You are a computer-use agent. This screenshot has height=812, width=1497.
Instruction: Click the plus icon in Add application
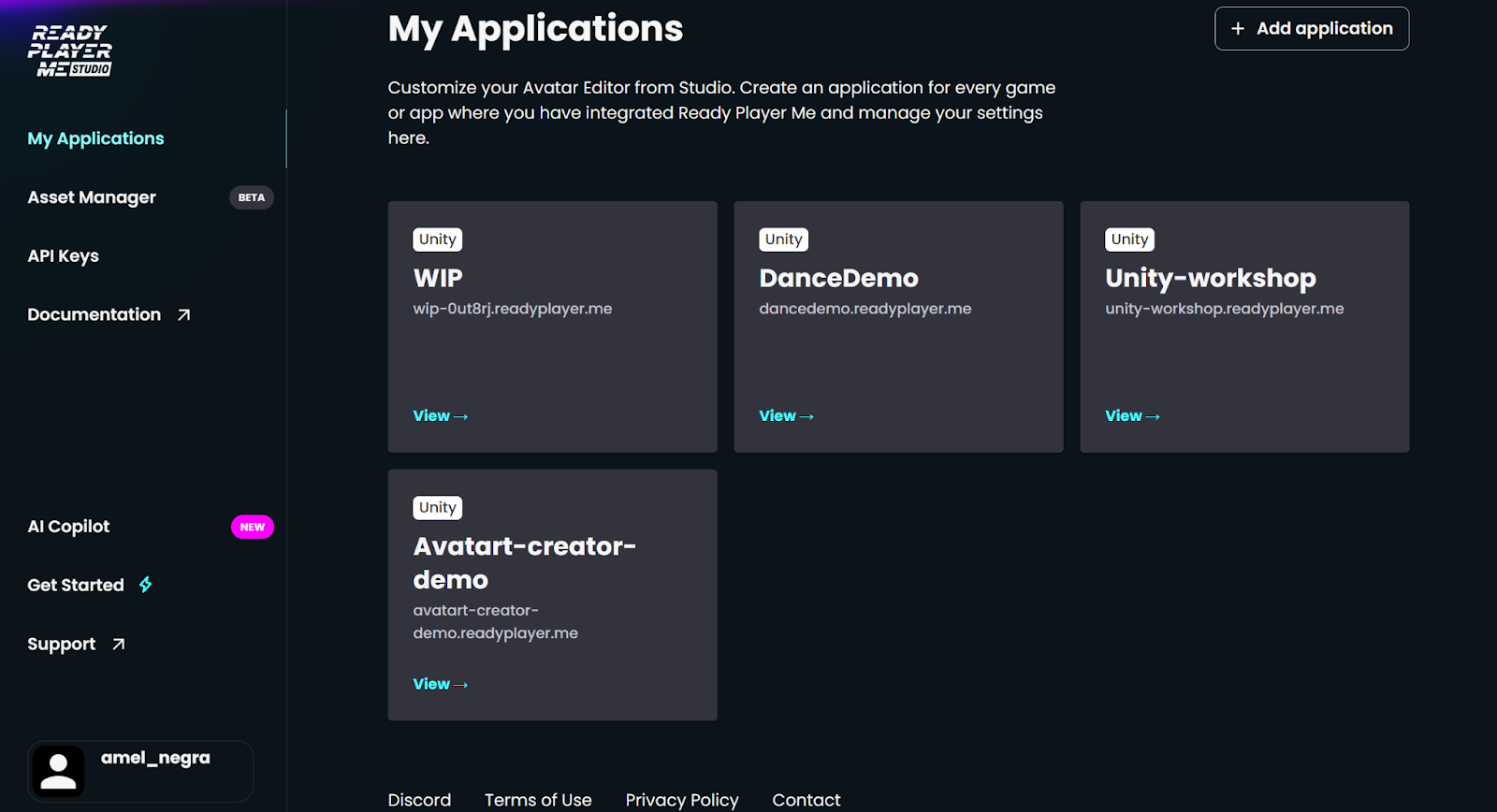tap(1238, 29)
